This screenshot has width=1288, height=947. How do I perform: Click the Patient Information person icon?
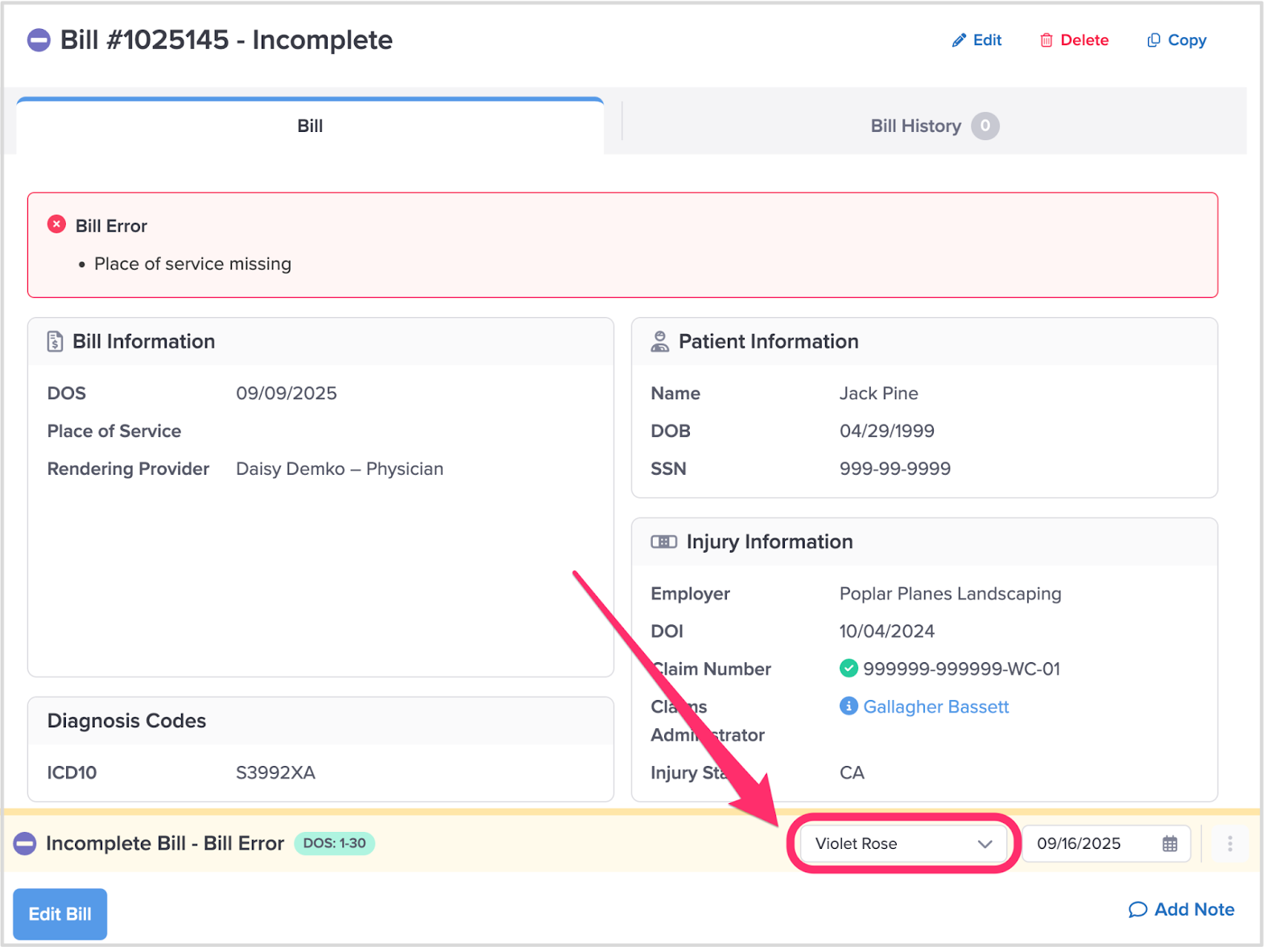659,341
